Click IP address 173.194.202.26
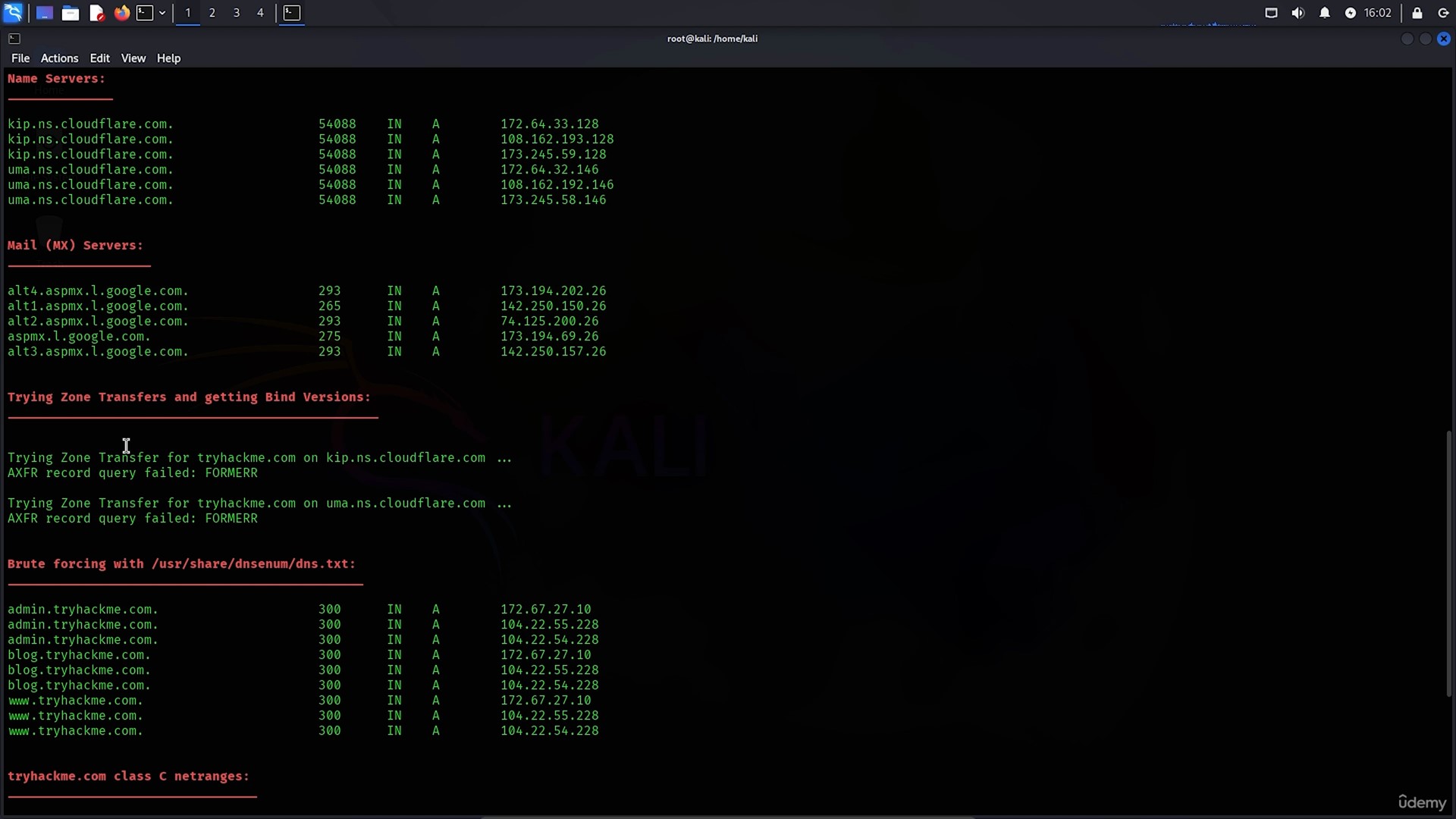 pyautogui.click(x=554, y=291)
